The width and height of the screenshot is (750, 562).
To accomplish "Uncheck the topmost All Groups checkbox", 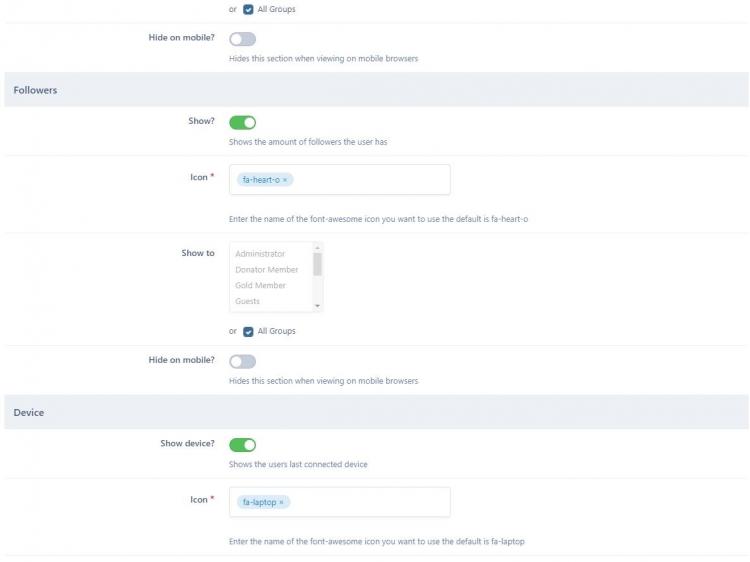I will pos(248,9).
